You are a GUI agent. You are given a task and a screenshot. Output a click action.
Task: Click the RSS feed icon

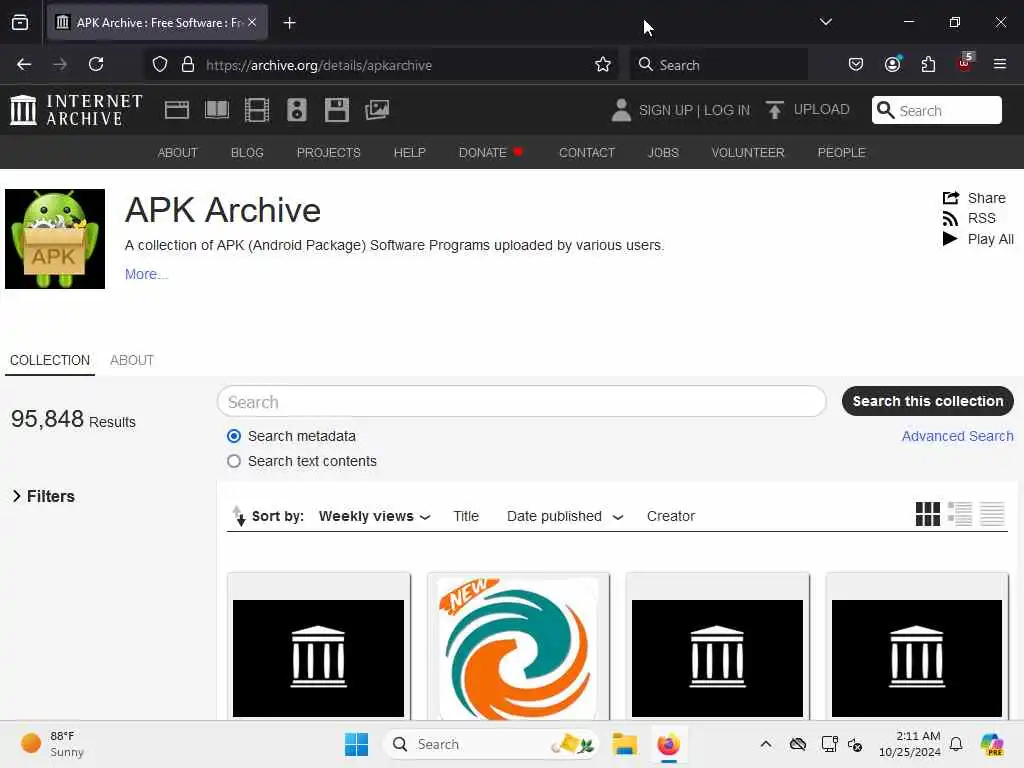(x=950, y=219)
